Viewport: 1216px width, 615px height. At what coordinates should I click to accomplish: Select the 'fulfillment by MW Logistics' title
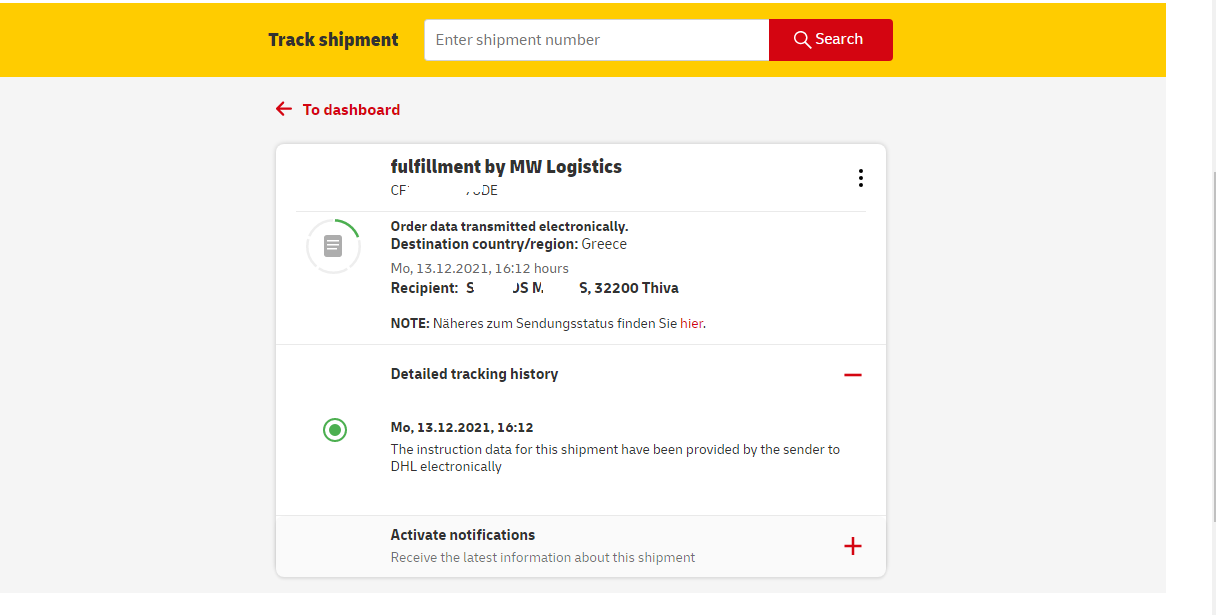pos(506,167)
